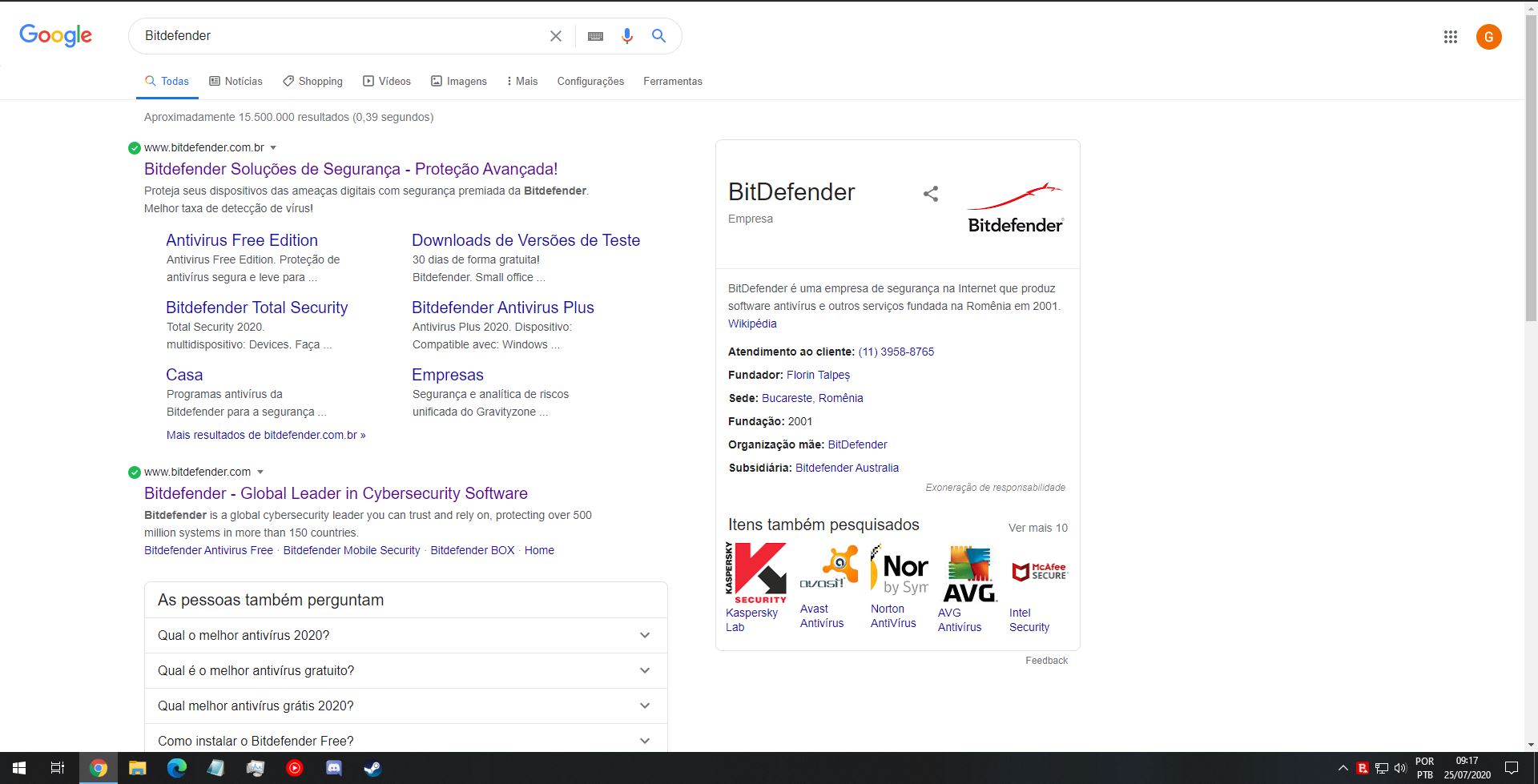
Task: Open Discord from the taskbar
Action: (x=333, y=768)
